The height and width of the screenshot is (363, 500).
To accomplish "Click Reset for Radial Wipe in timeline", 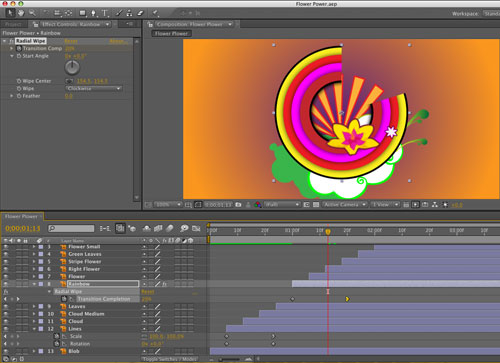I will 148,292.
